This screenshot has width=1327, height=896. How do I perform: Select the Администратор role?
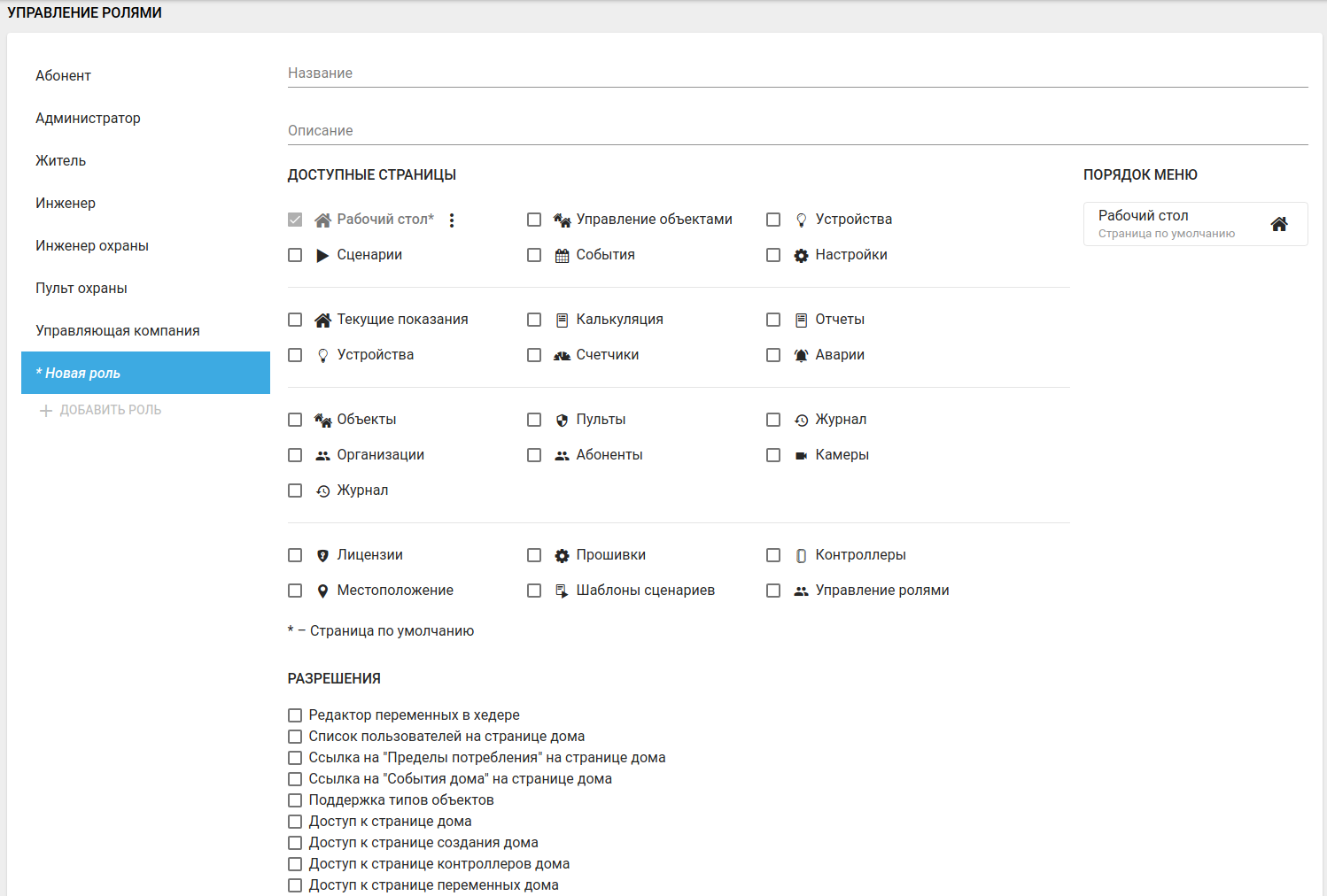(88, 118)
